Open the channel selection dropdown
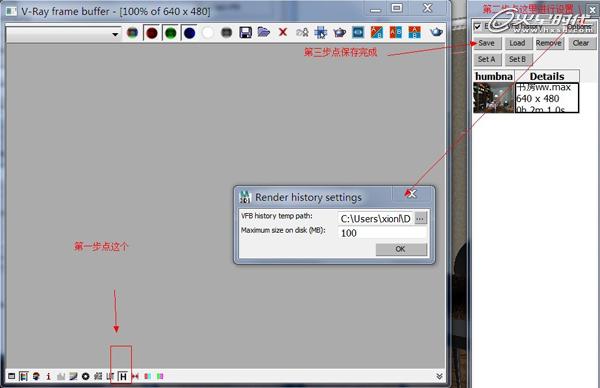This screenshot has width=600, height=388. [x=64, y=34]
